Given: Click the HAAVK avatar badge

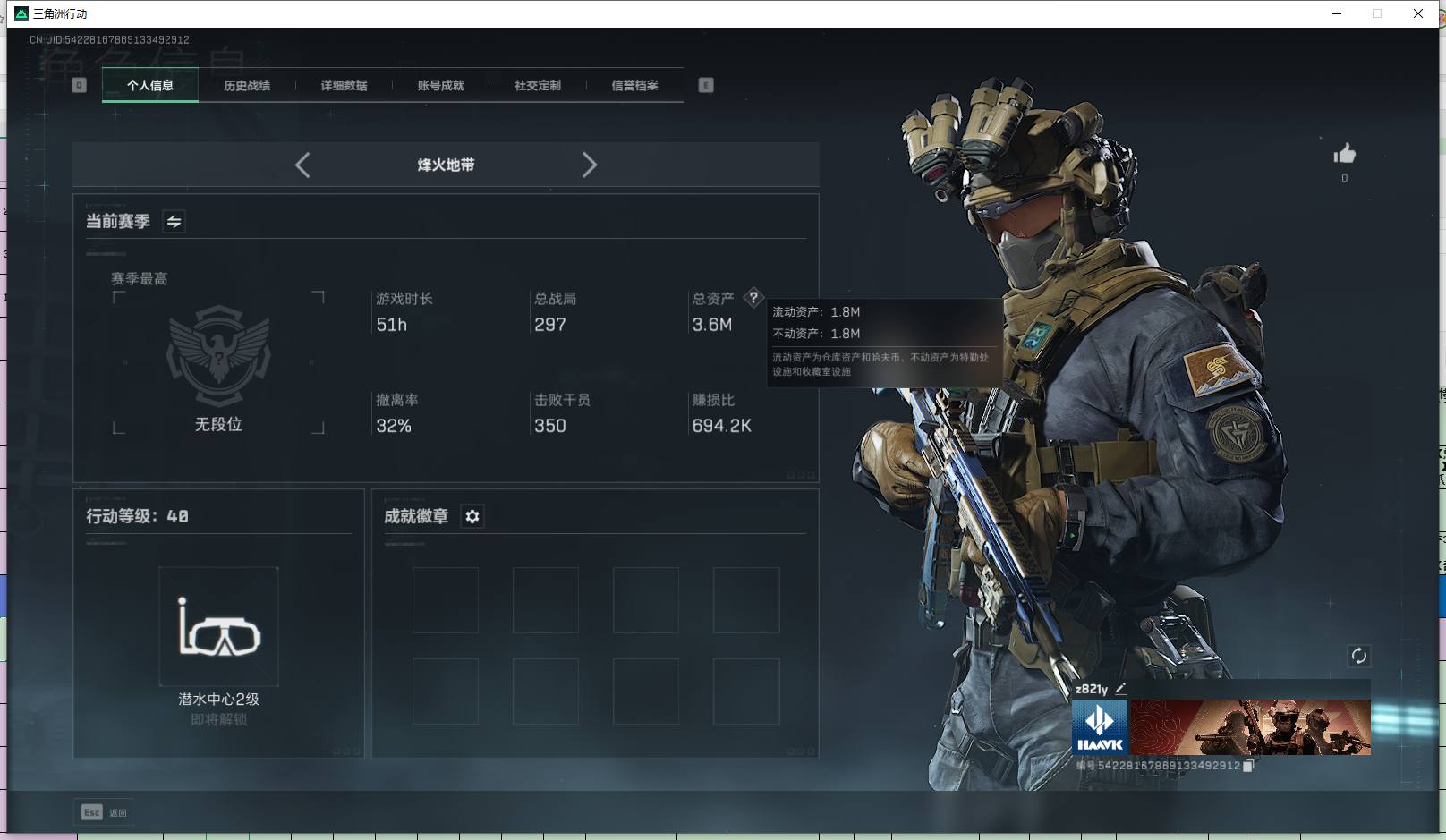Looking at the screenshot, I should click(1100, 727).
